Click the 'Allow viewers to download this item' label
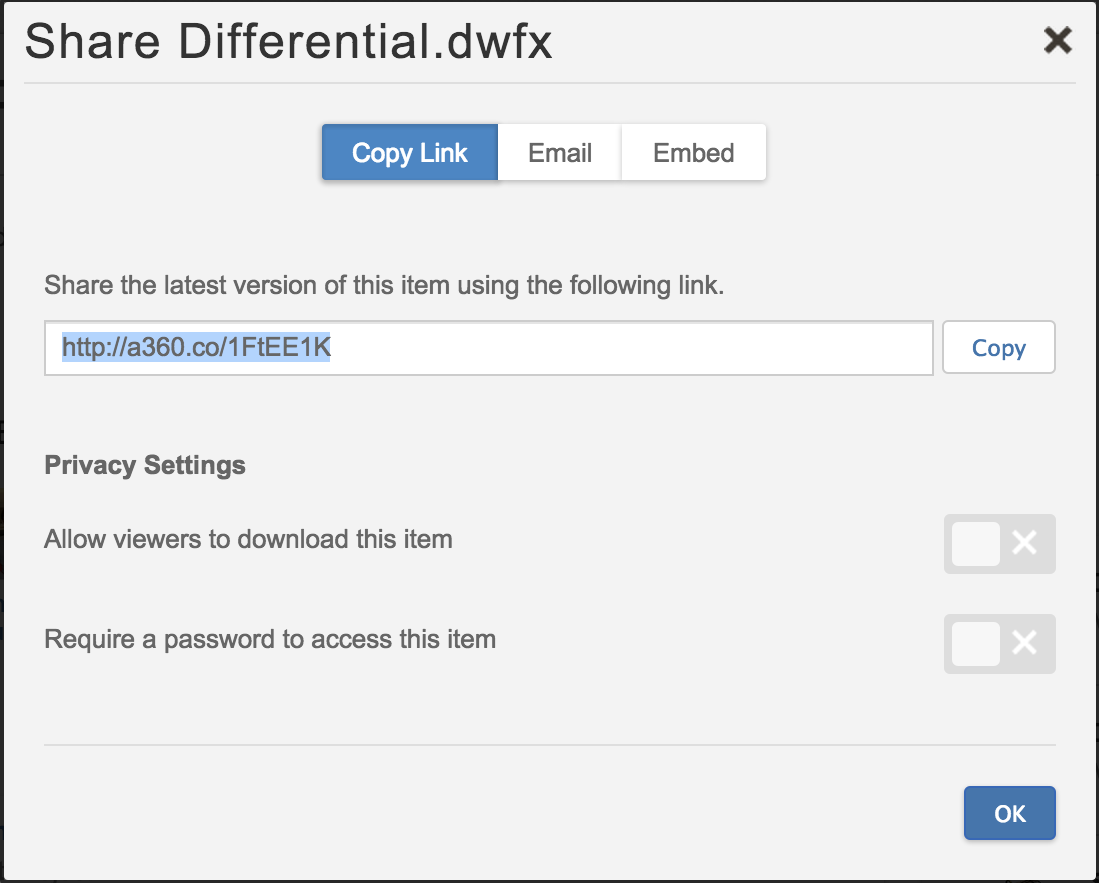Viewport: 1099px width, 883px height. (248, 540)
